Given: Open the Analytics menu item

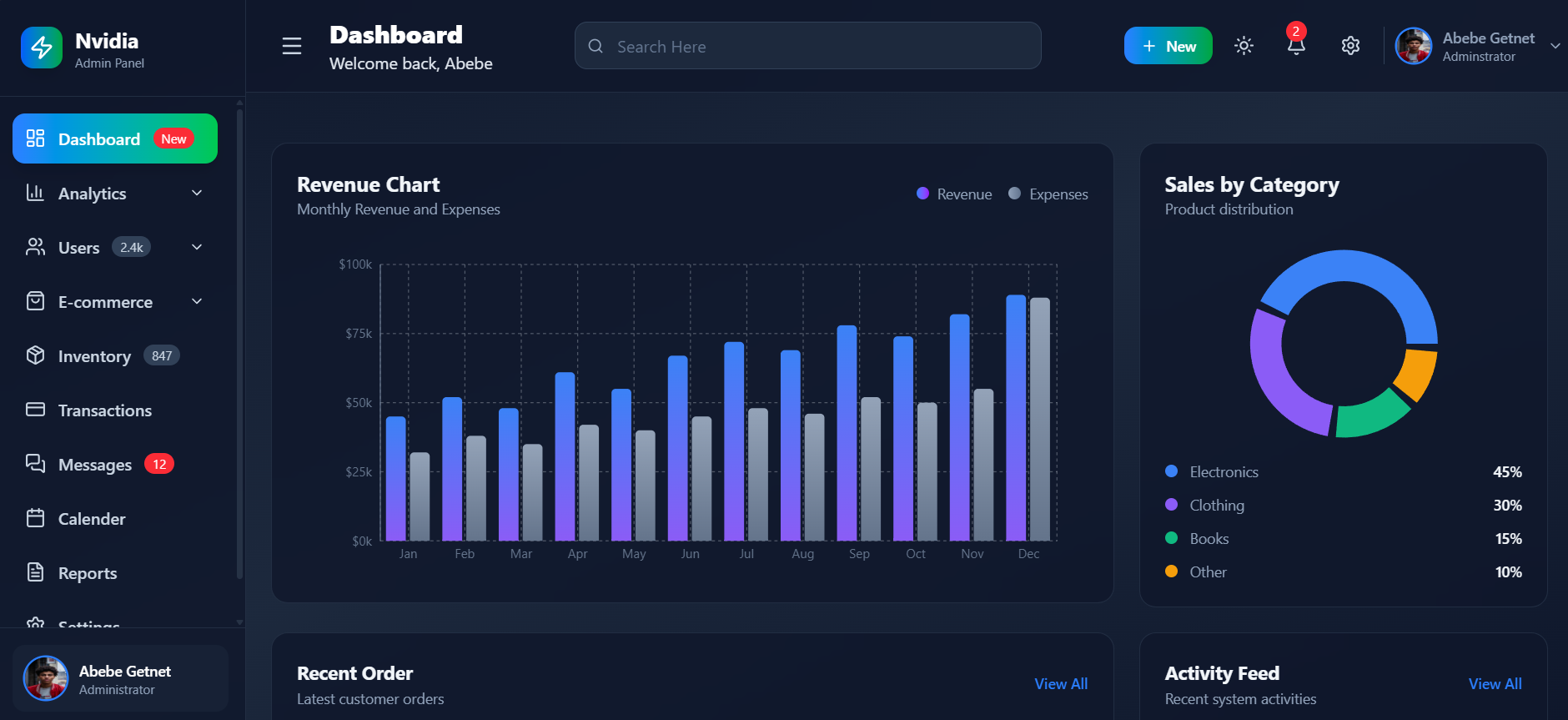Looking at the screenshot, I should click(115, 193).
